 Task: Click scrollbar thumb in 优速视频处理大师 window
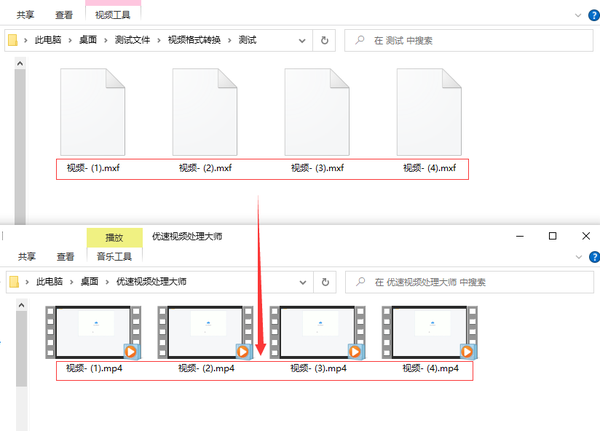coord(21,349)
